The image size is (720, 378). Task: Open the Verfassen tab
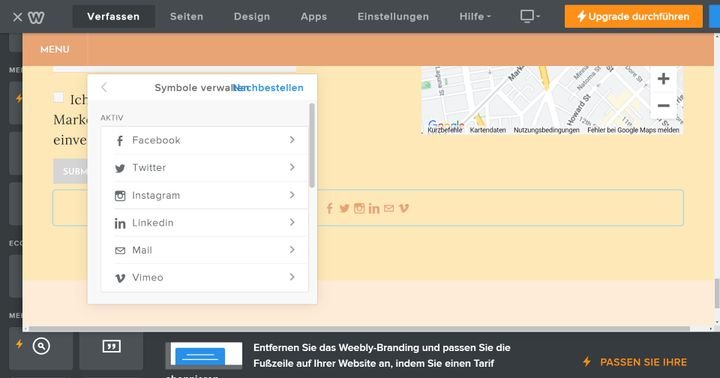(x=113, y=17)
